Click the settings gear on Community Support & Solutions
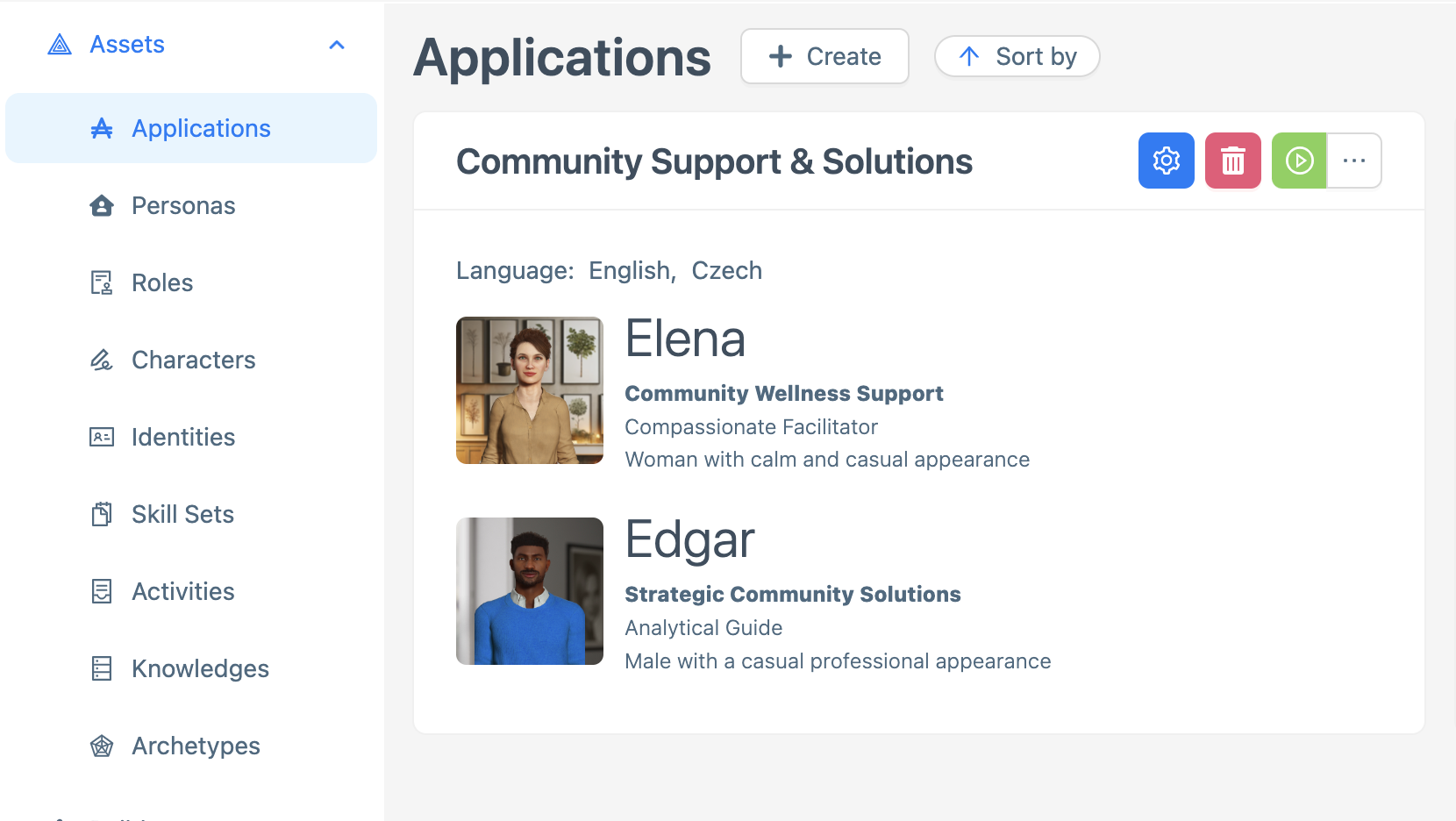 1166,161
